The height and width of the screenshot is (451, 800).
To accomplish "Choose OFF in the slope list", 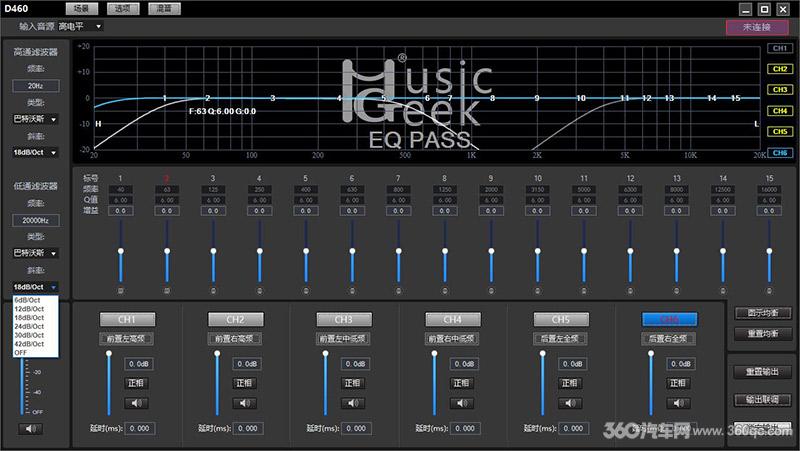I will click(35, 353).
